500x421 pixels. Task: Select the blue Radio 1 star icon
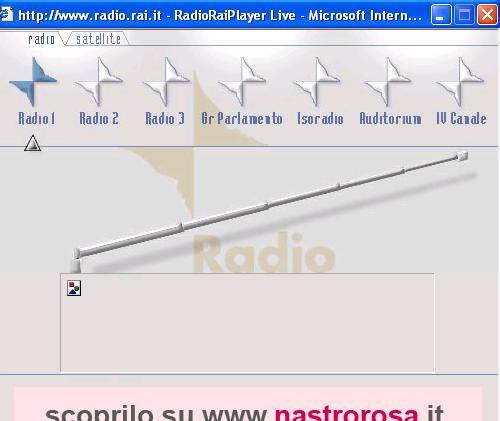[x=33, y=81]
